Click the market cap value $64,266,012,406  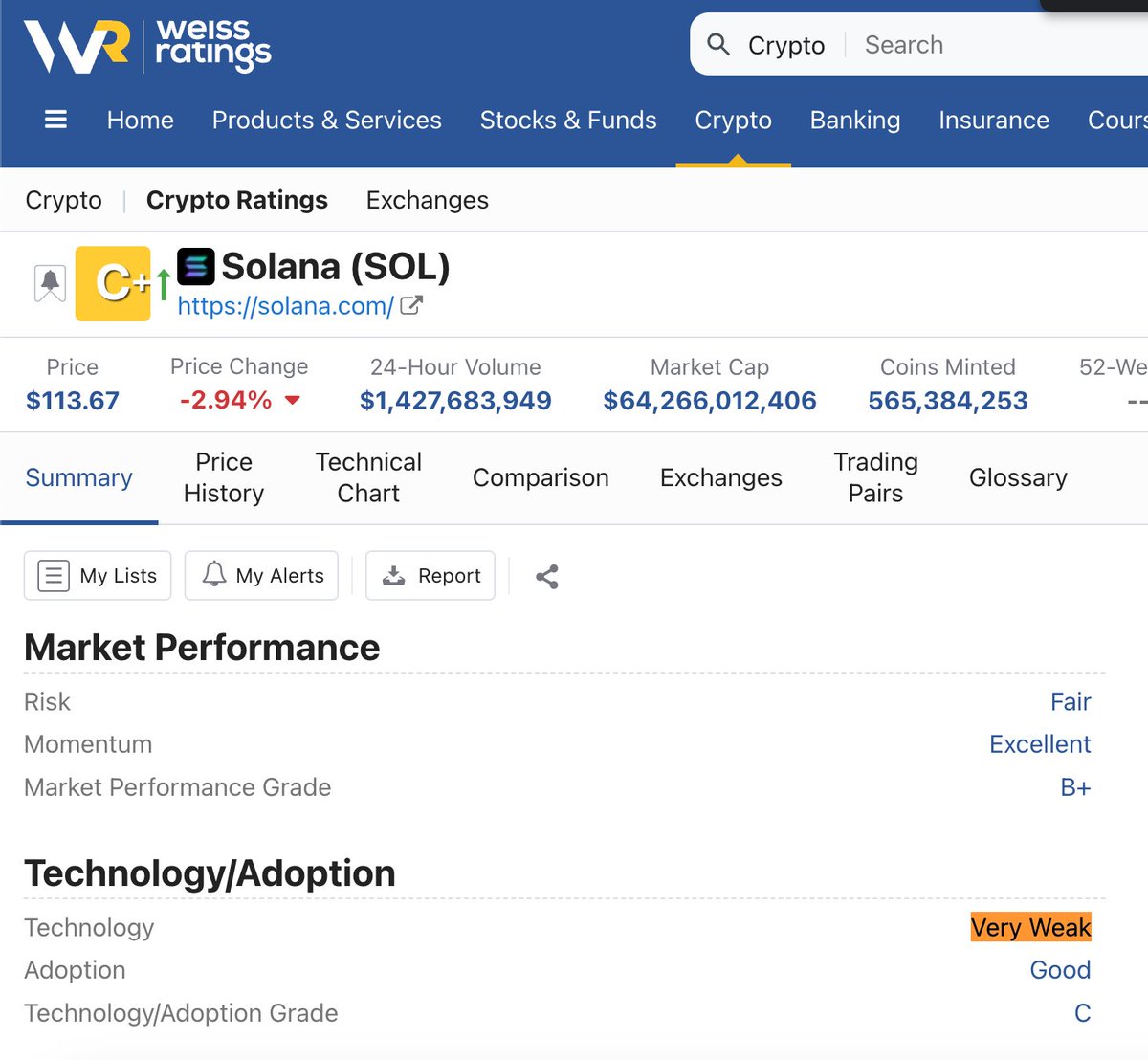[x=710, y=400]
